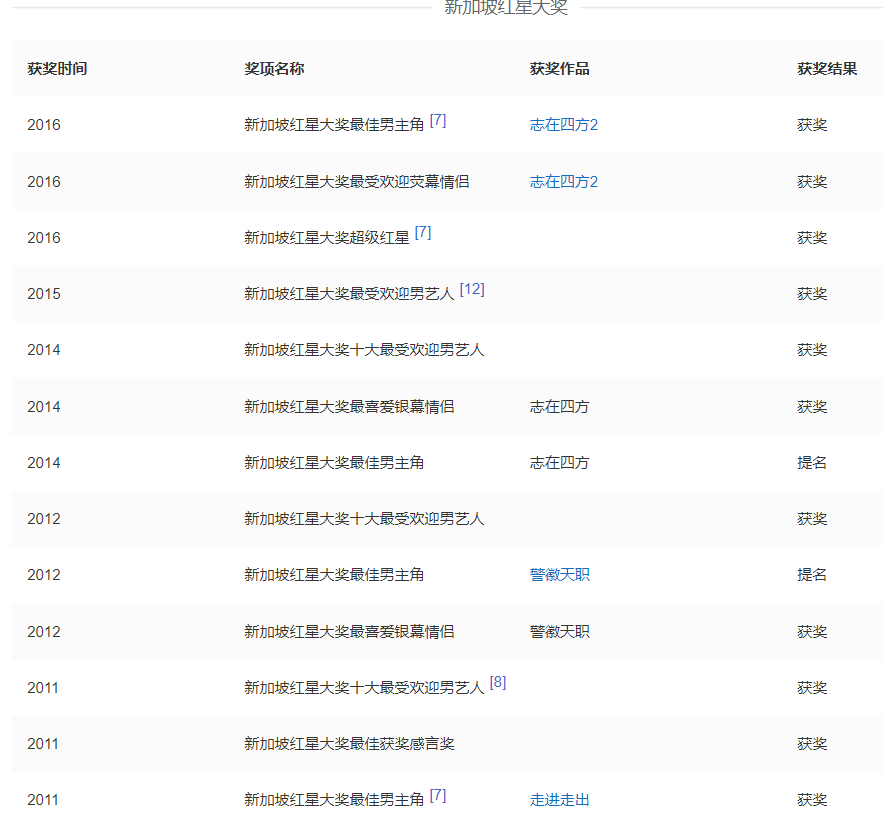
Task: Select the 2015 year cell
Action: click(x=44, y=293)
